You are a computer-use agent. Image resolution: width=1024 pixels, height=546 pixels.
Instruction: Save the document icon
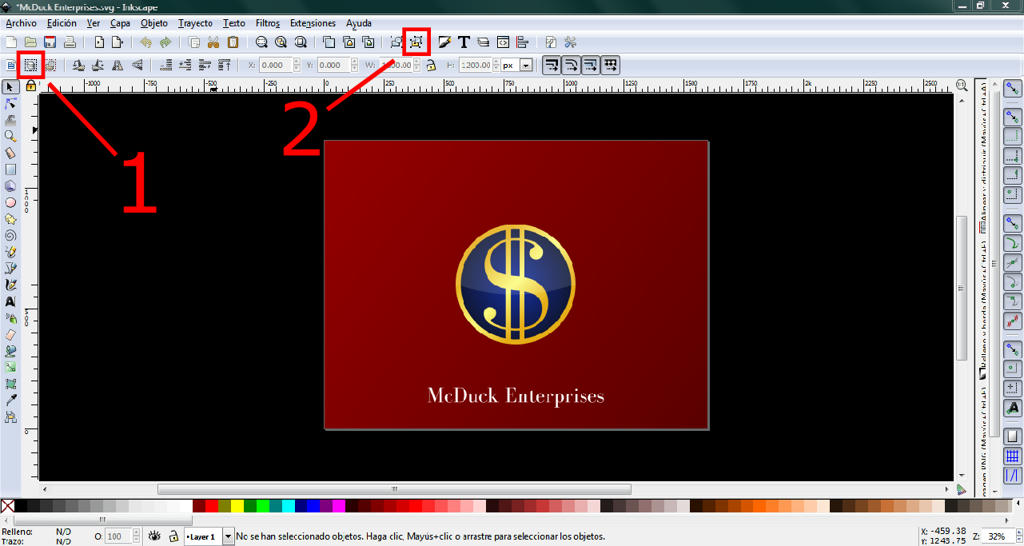(x=50, y=42)
